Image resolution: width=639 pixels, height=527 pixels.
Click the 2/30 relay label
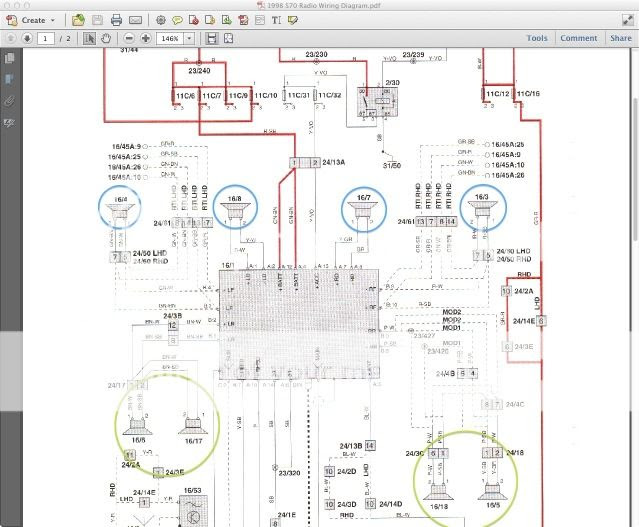click(x=392, y=83)
